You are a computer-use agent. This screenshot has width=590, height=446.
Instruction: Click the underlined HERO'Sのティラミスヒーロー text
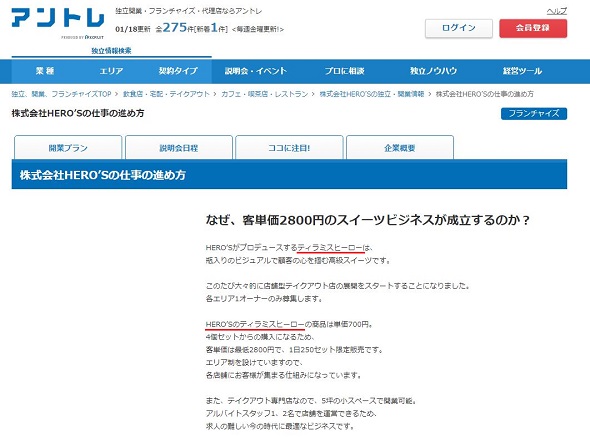point(255,324)
